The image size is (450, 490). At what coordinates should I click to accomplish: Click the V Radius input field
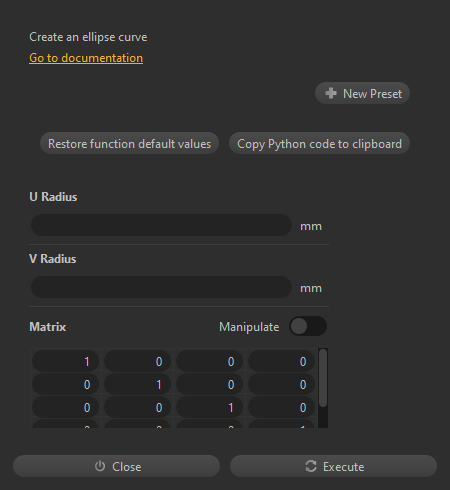161,287
